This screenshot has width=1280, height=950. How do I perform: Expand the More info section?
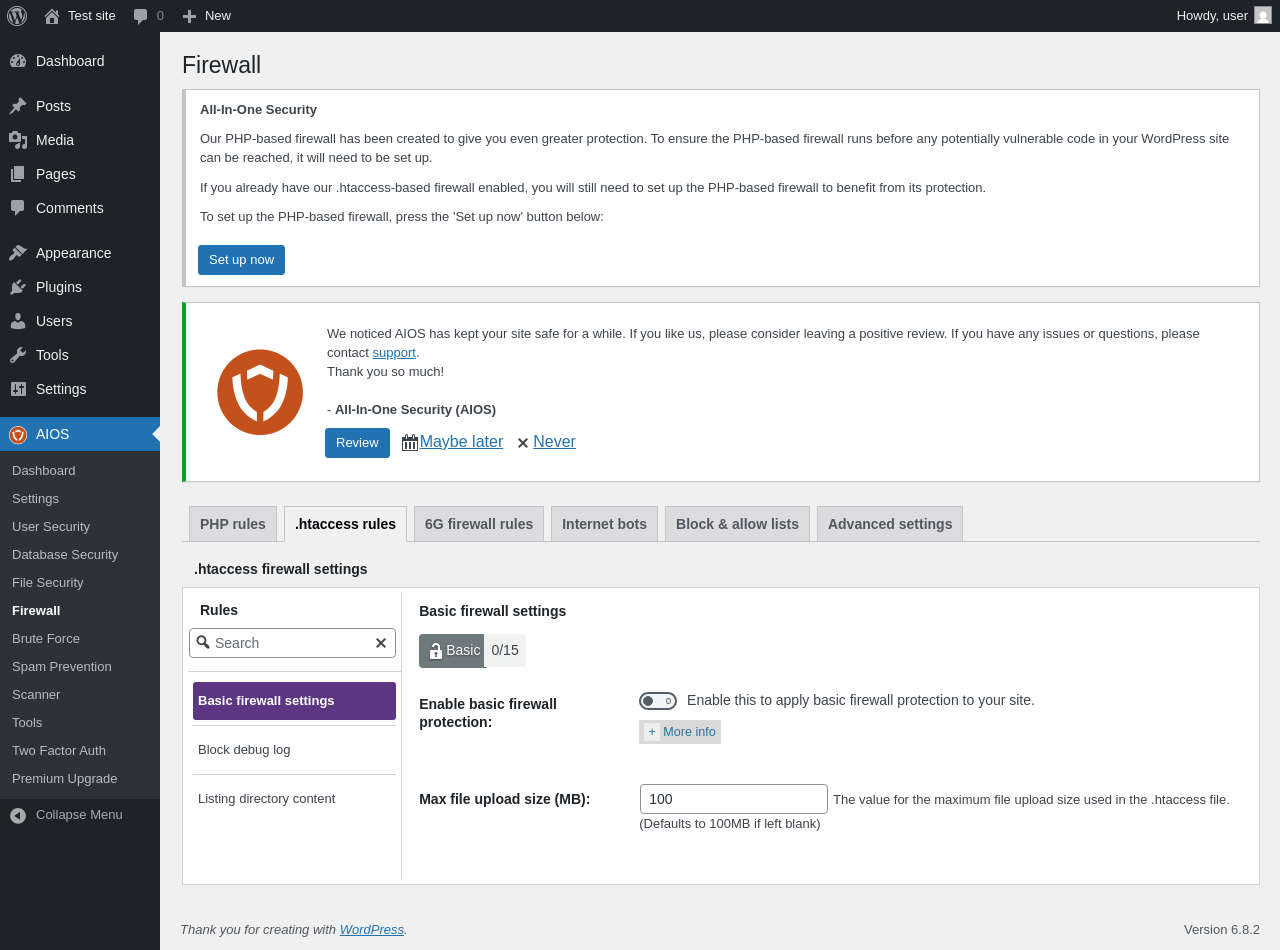[x=680, y=732]
